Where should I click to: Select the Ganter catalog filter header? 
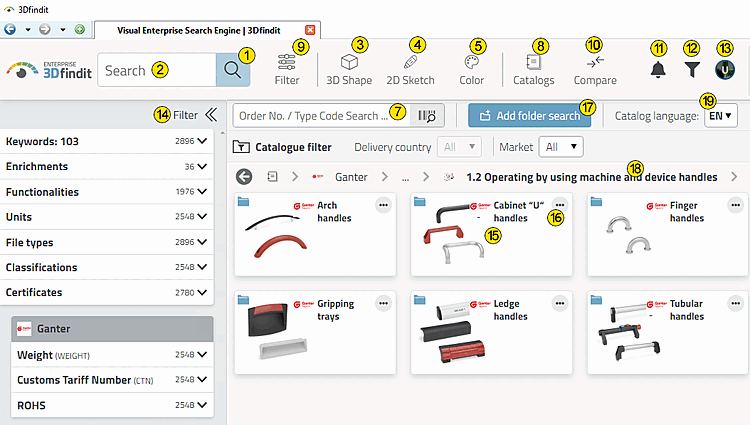point(112,328)
